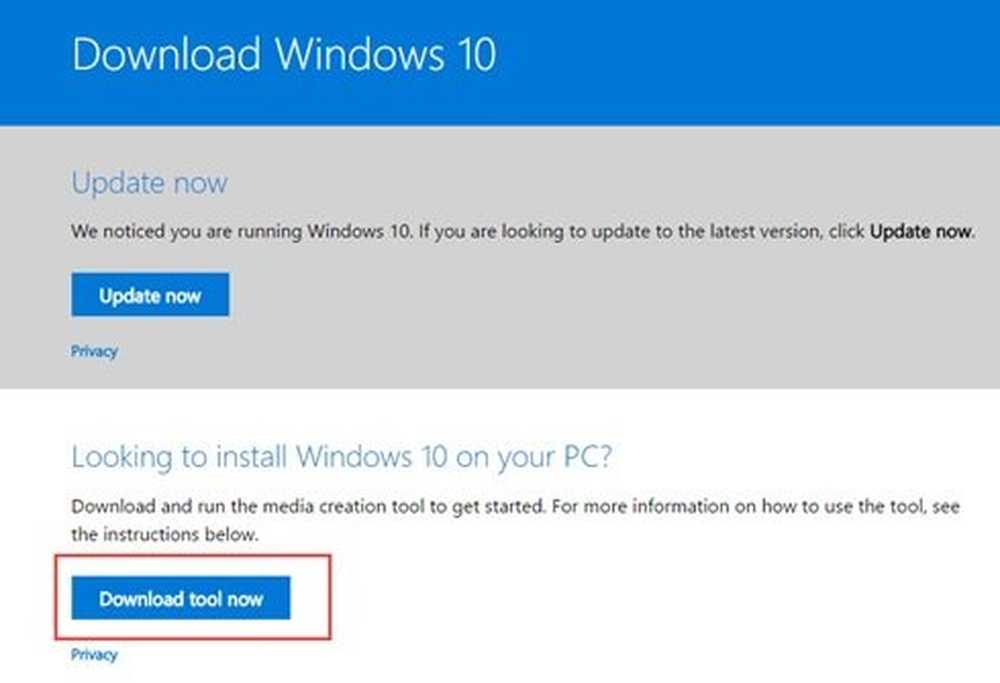This screenshot has height=683, width=1000.
Task: Click the number 10 in the page title
Action: 477,54
